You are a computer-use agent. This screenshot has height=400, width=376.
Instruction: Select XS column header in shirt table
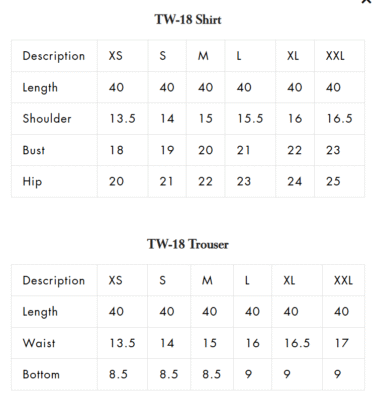pos(115,56)
